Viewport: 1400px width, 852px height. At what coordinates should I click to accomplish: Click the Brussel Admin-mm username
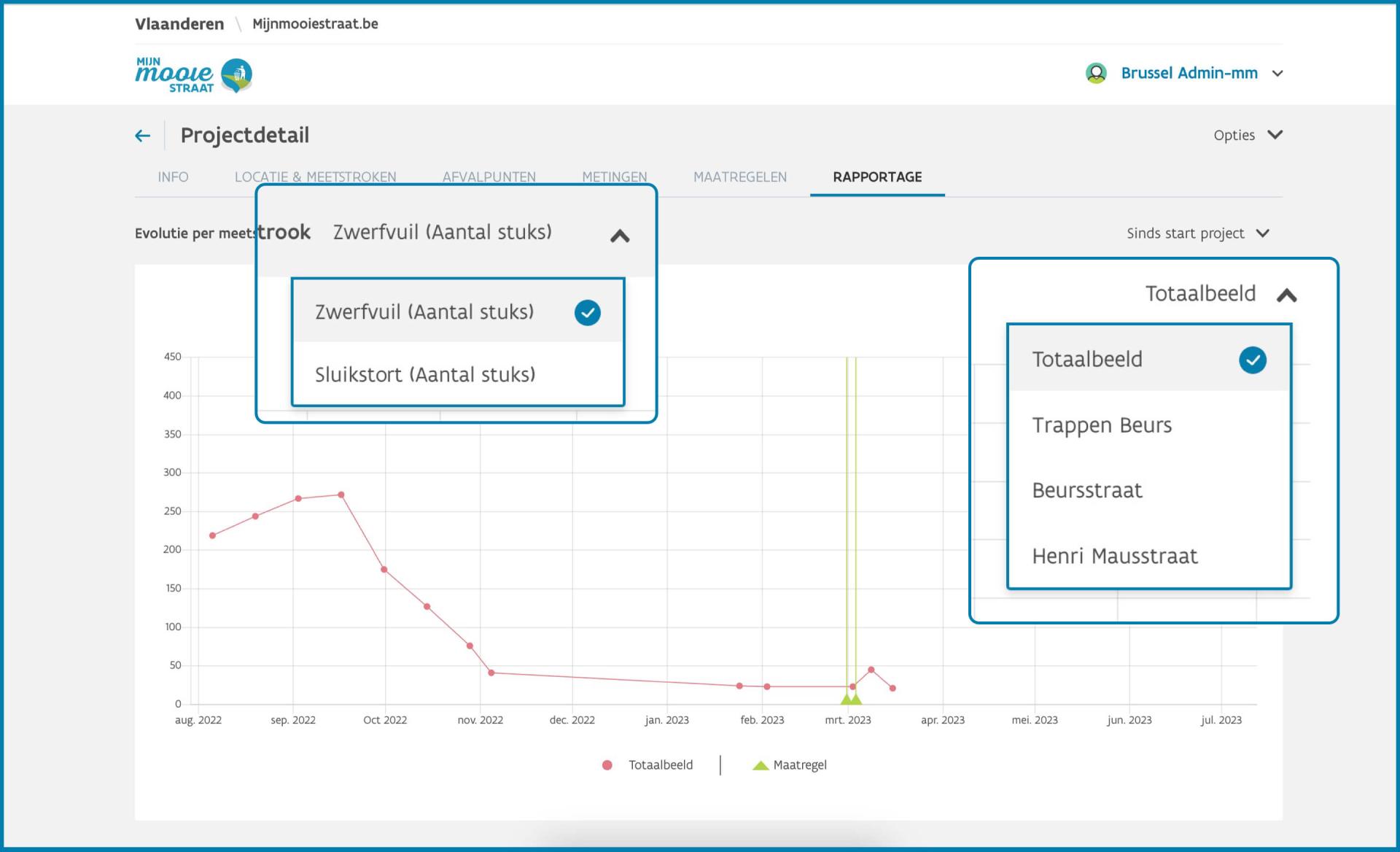[x=1189, y=73]
